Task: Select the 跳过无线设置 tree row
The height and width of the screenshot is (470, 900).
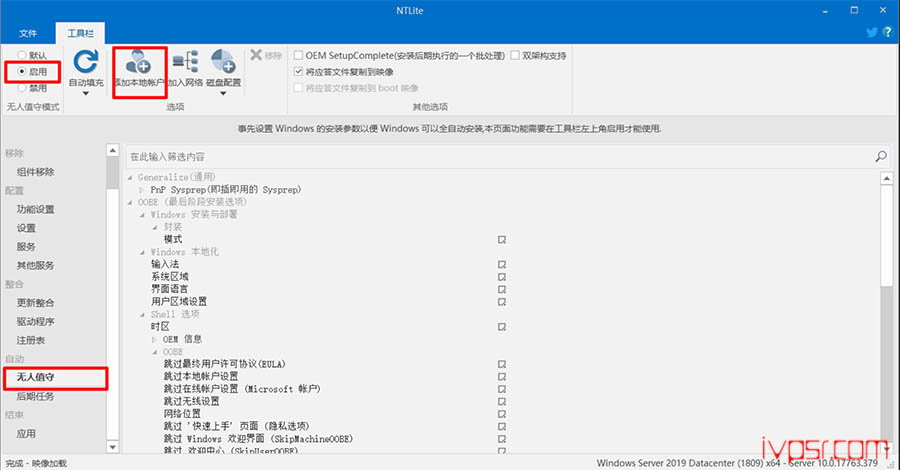Action: 192,401
